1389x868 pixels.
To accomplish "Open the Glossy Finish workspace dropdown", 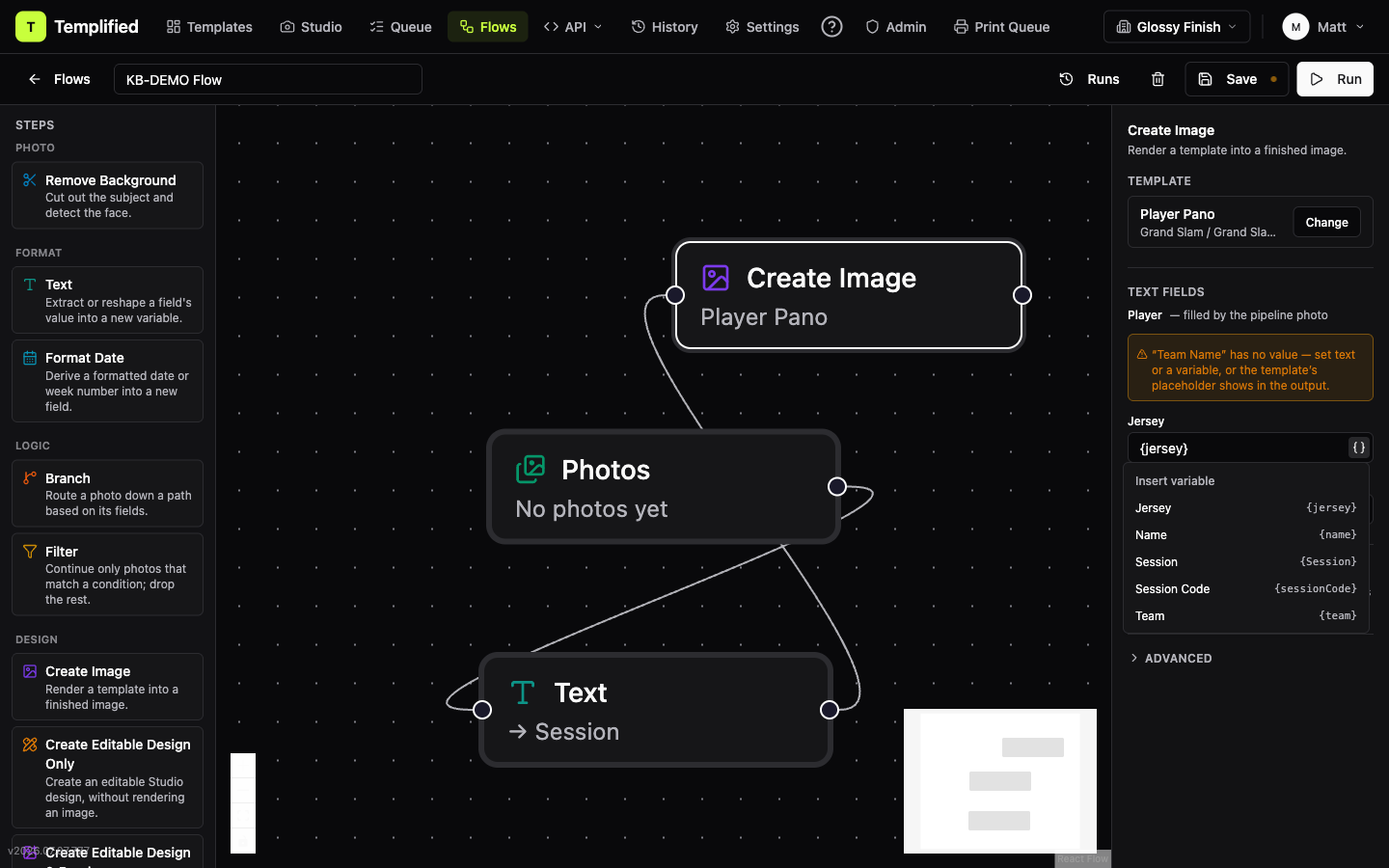I will 1177,27.
